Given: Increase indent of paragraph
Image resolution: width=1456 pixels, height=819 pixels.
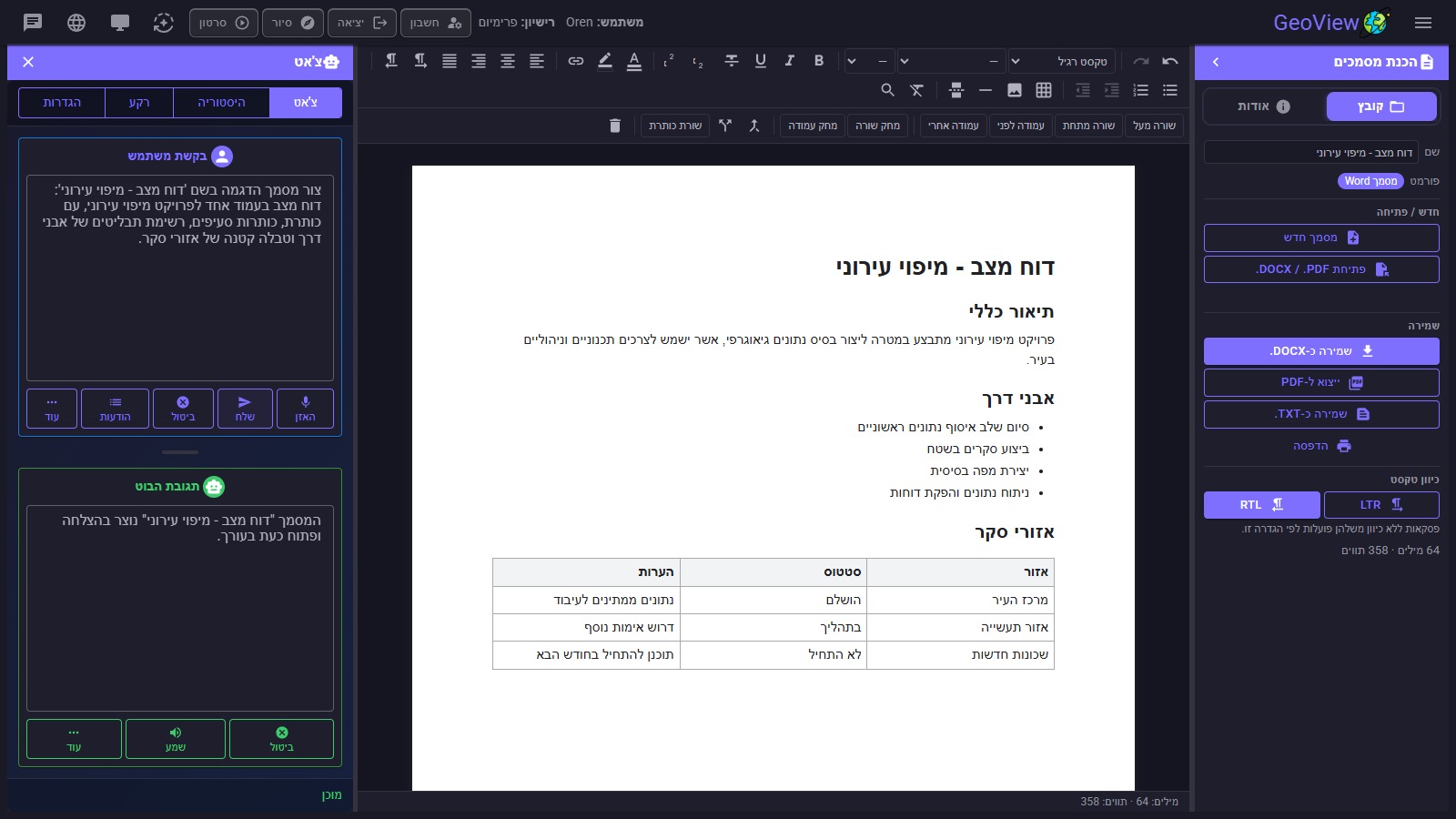Looking at the screenshot, I should click(1112, 90).
